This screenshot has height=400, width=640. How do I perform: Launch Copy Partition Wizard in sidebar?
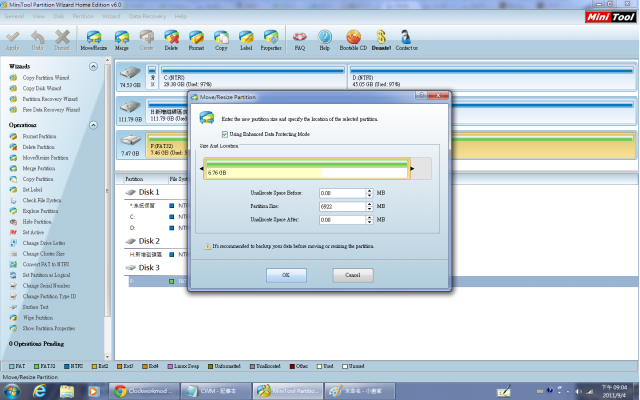click(x=46, y=78)
